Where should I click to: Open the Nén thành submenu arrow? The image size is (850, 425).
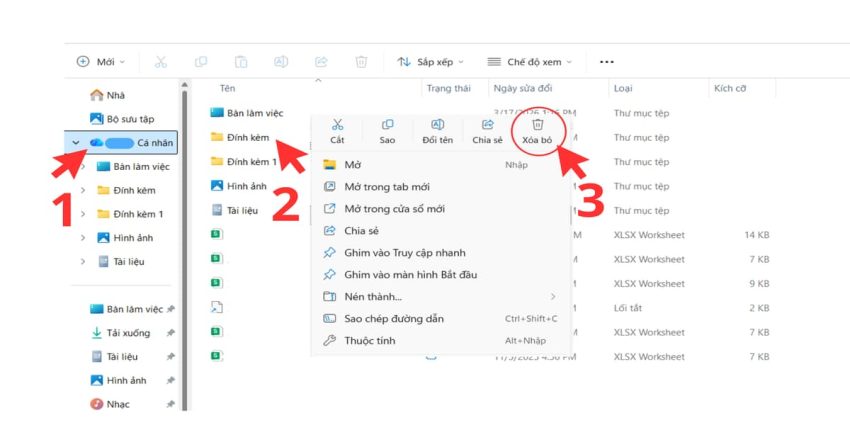click(553, 297)
